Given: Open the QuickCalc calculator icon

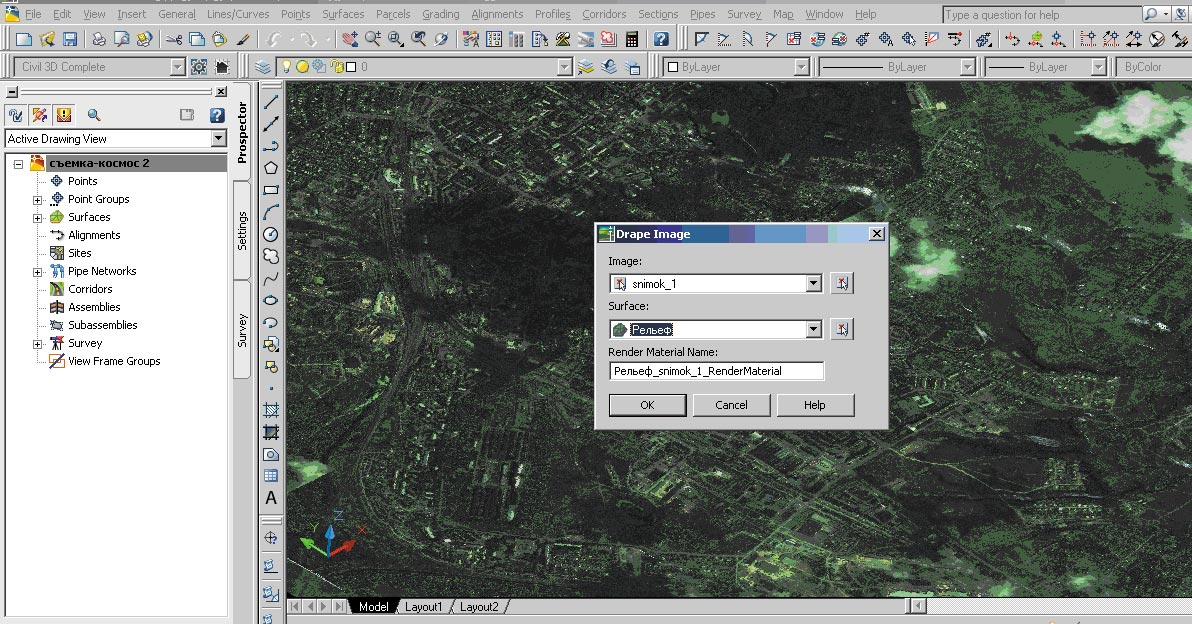Looking at the screenshot, I should click(632, 39).
